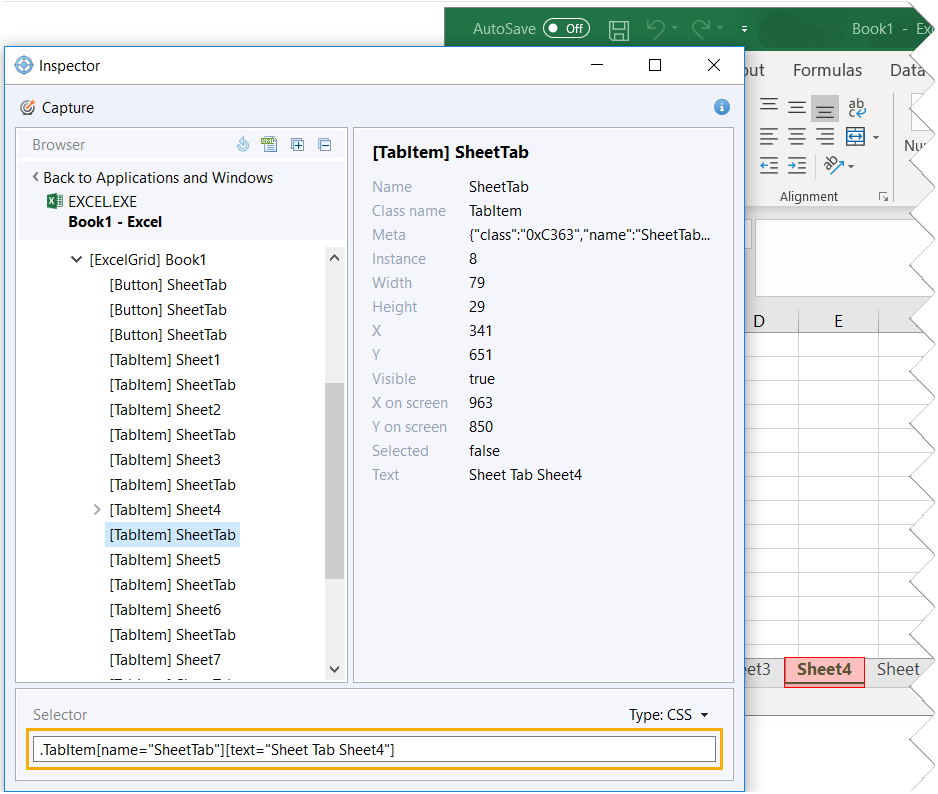Click Merge & Center icon
The height and width of the screenshot is (794, 938).
[x=855, y=137]
